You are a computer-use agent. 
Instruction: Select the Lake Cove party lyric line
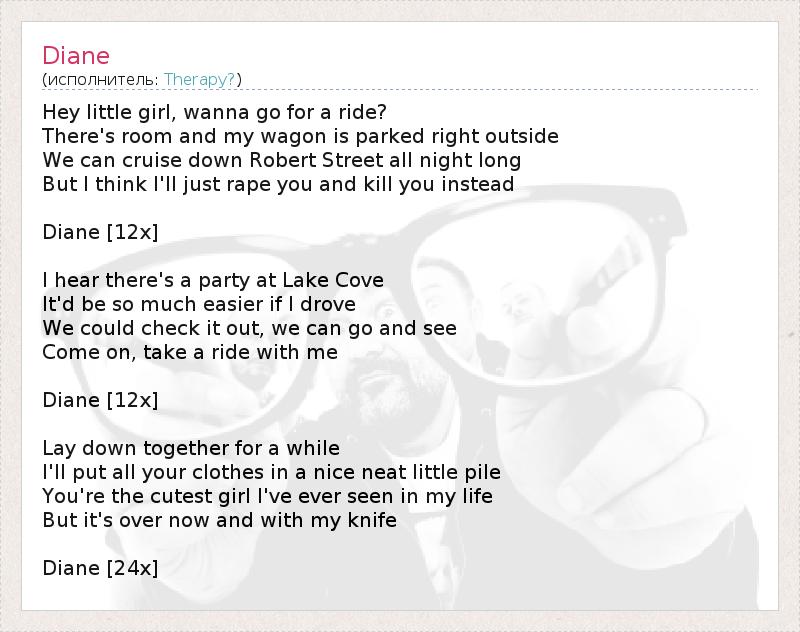pyautogui.click(x=213, y=280)
